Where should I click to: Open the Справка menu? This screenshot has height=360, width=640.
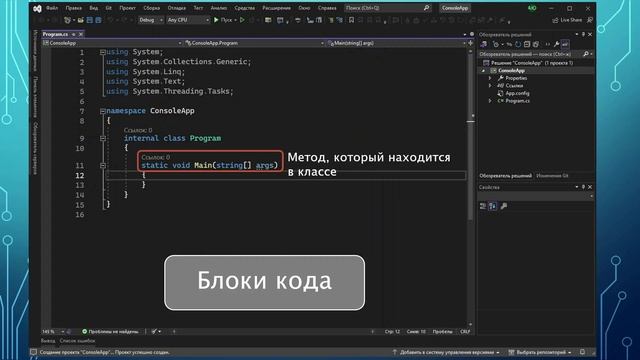[327, 8]
